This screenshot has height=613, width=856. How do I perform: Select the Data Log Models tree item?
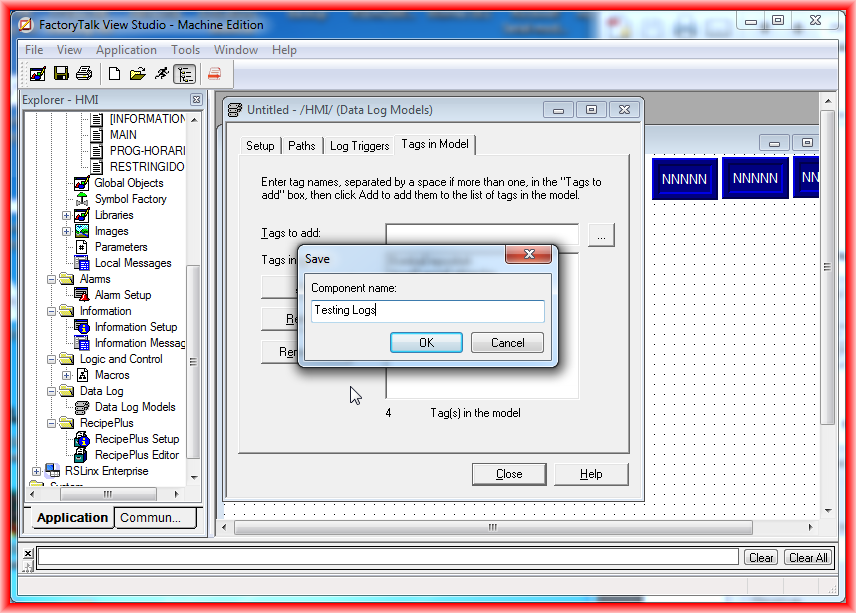pyautogui.click(x=134, y=407)
